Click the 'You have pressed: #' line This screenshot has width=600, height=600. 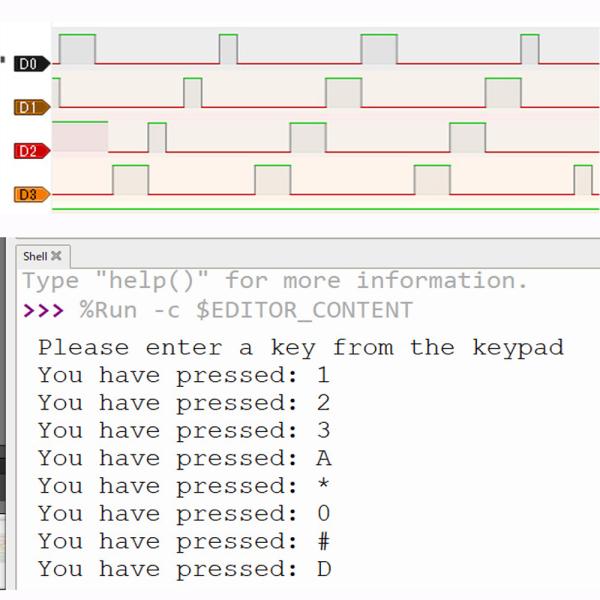(x=184, y=542)
